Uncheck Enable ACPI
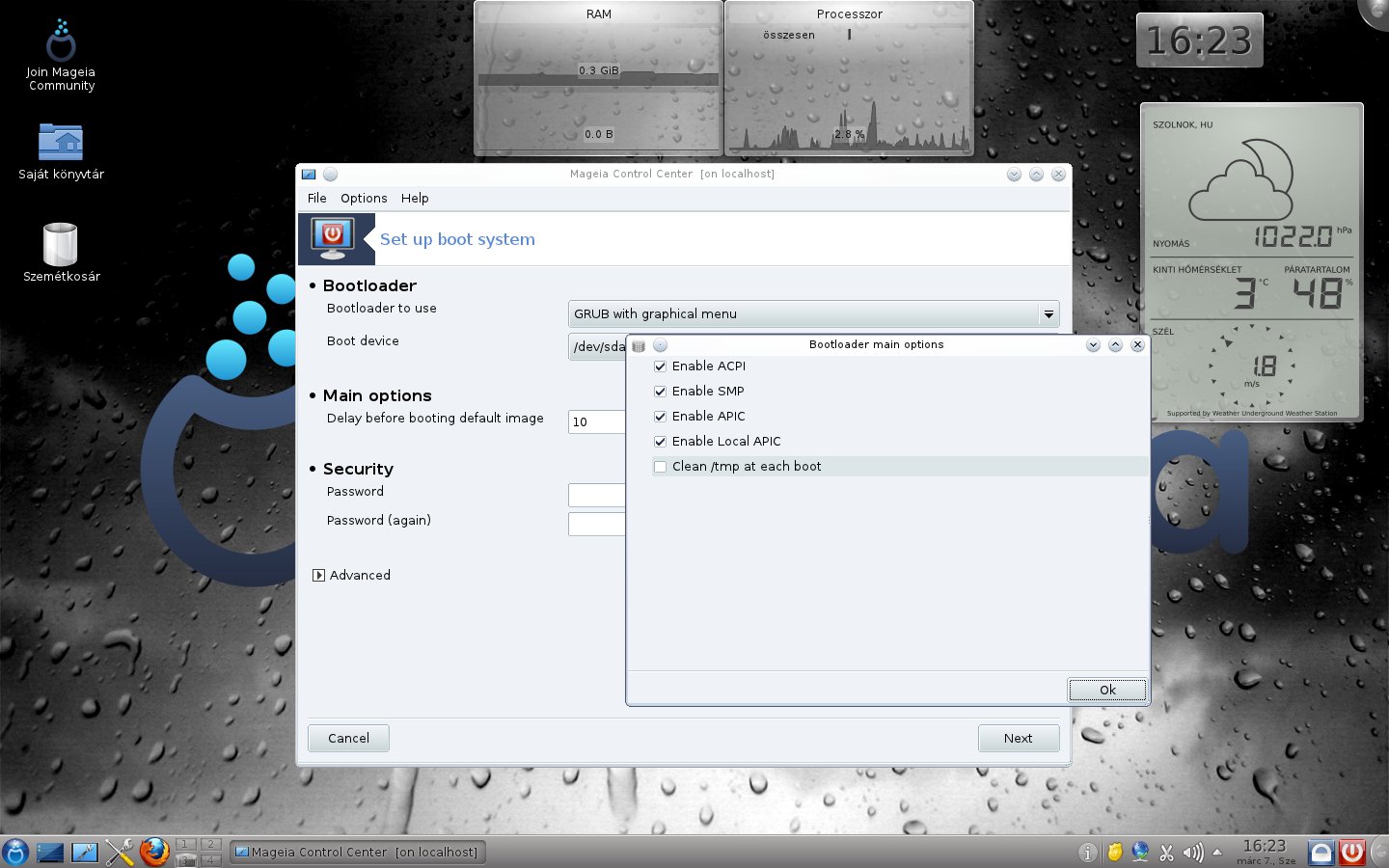The image size is (1389, 868). (x=661, y=366)
